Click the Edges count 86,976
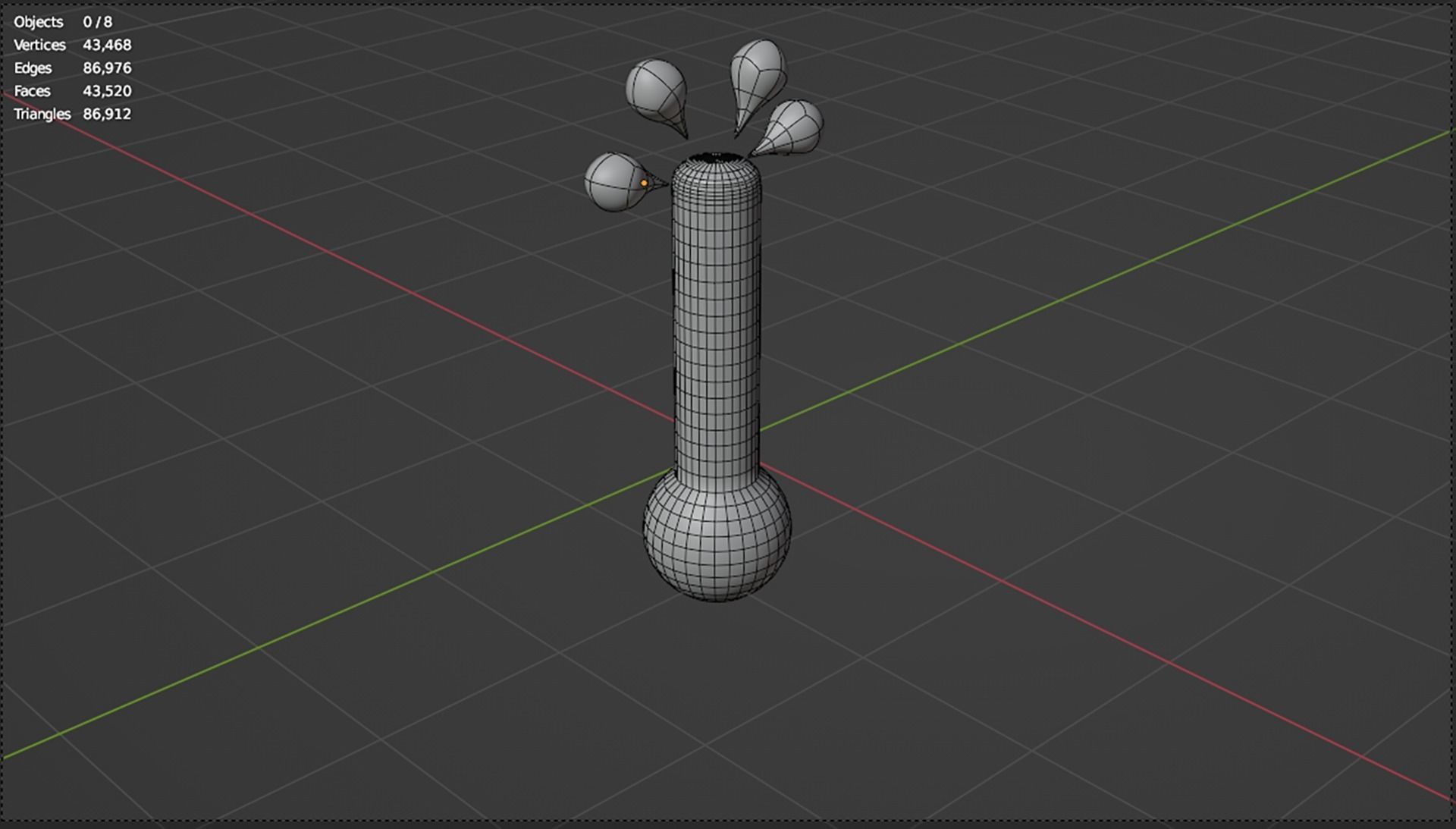Screen dimensions: 1456x829 (x=107, y=68)
